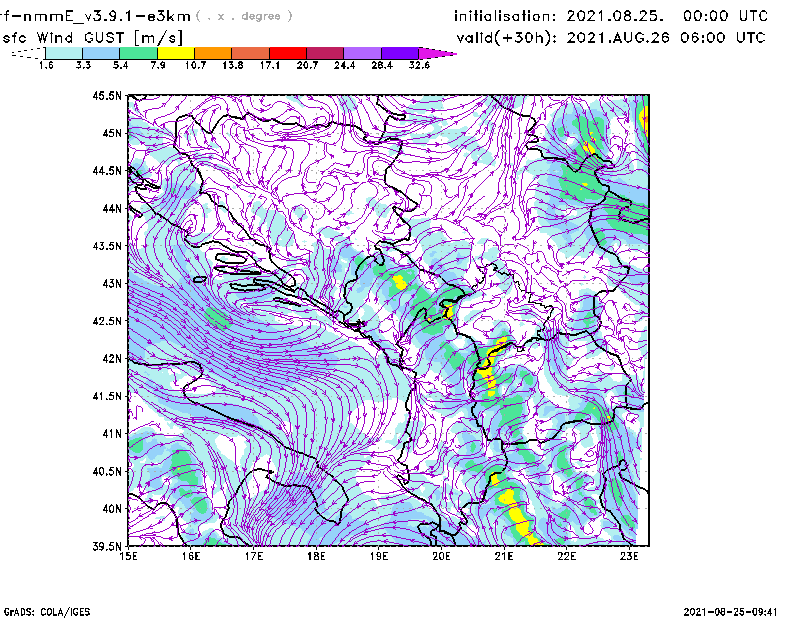Click the dashed arrow at legend start
This screenshot has width=800, height=618.
tap(28, 53)
